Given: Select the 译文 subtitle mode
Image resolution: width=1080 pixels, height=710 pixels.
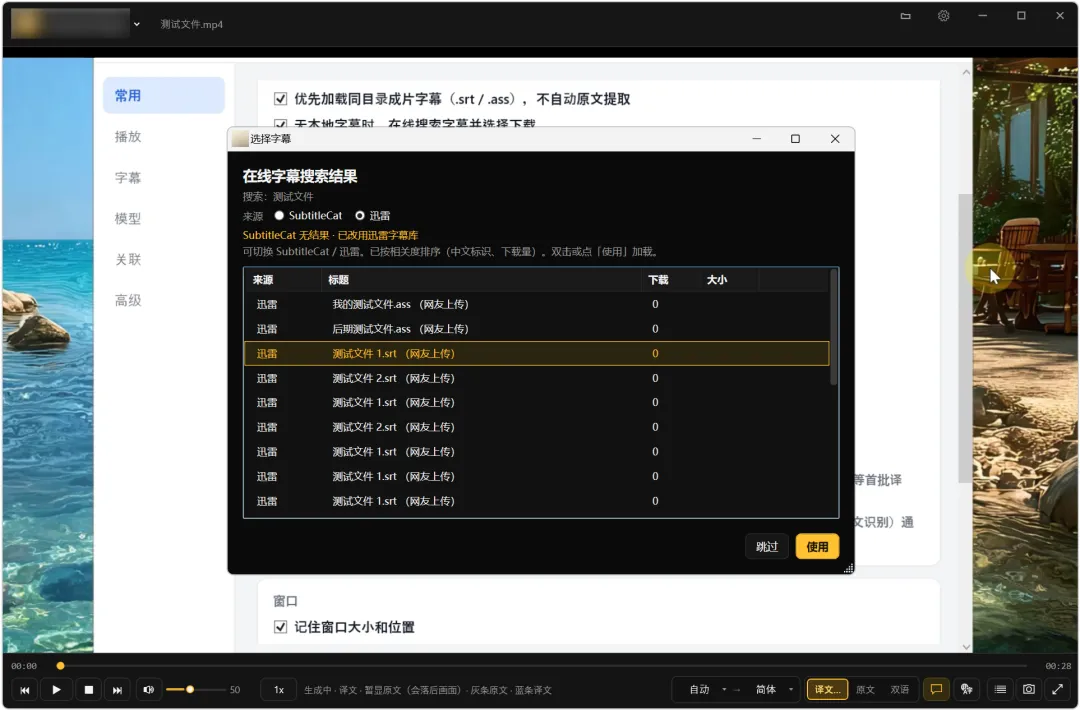Looking at the screenshot, I should pos(827,689).
